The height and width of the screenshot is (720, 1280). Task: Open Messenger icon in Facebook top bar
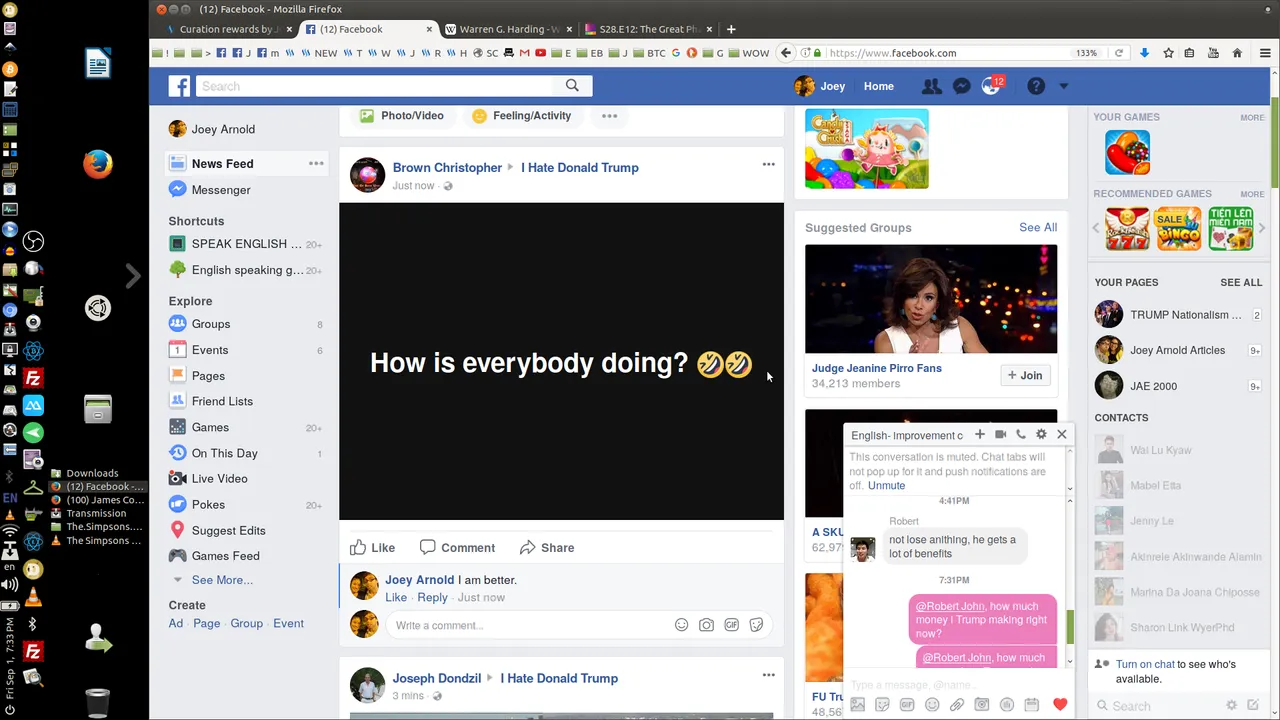pyautogui.click(x=961, y=86)
